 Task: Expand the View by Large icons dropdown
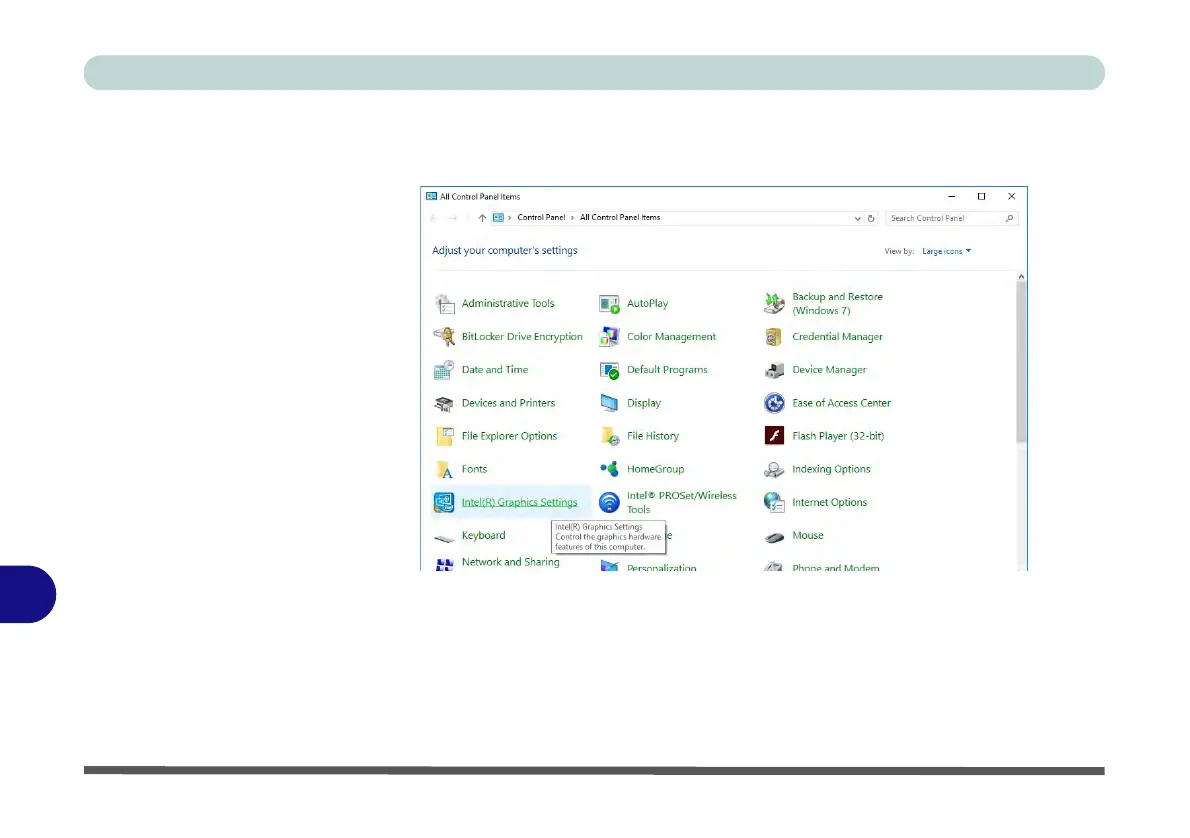(946, 251)
